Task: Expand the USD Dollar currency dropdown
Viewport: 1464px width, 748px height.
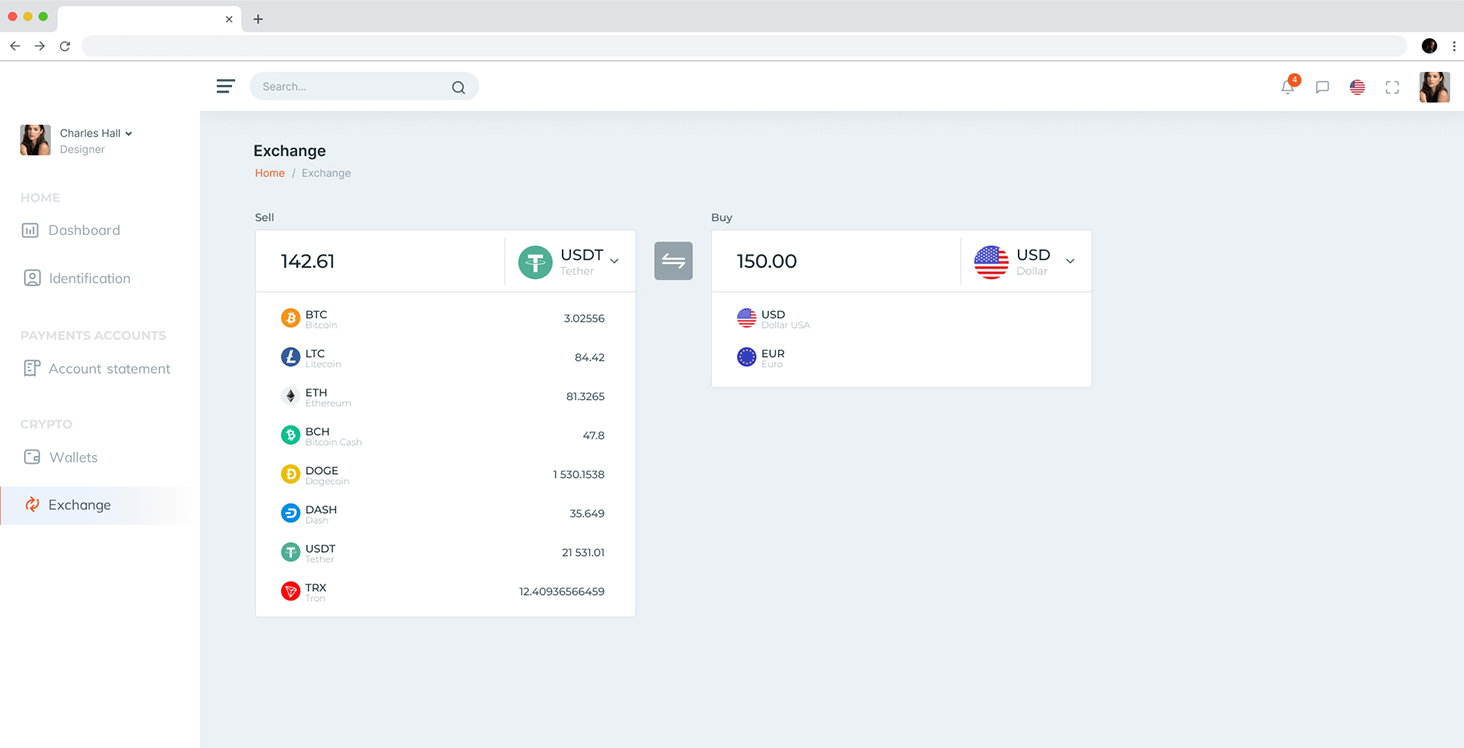Action: (1025, 262)
